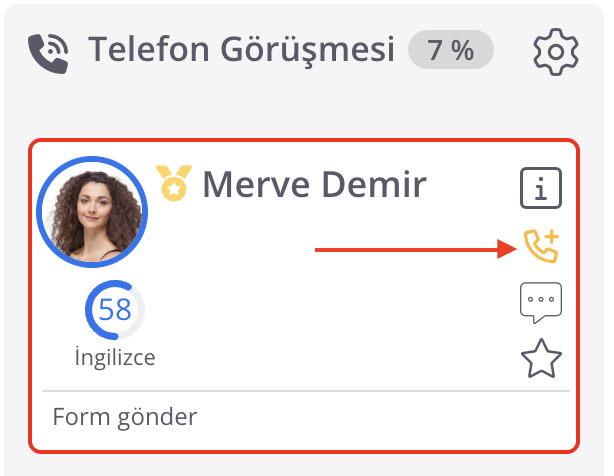
Task: Start a call with the yellow phone-plus icon
Action: pos(541,246)
